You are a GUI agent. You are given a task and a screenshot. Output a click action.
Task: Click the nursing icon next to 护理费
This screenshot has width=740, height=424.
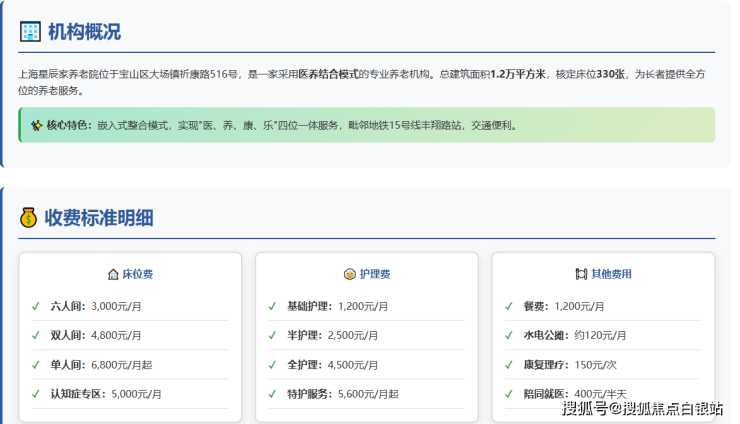pyautogui.click(x=349, y=273)
